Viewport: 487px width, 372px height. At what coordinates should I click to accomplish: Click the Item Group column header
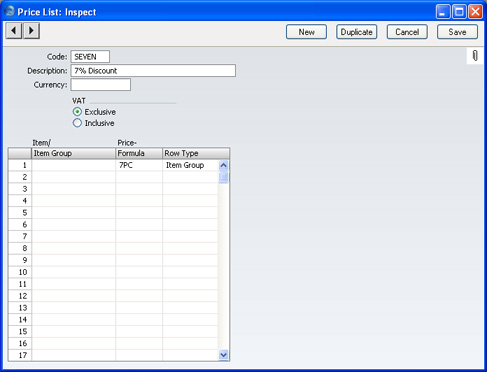click(x=73, y=153)
